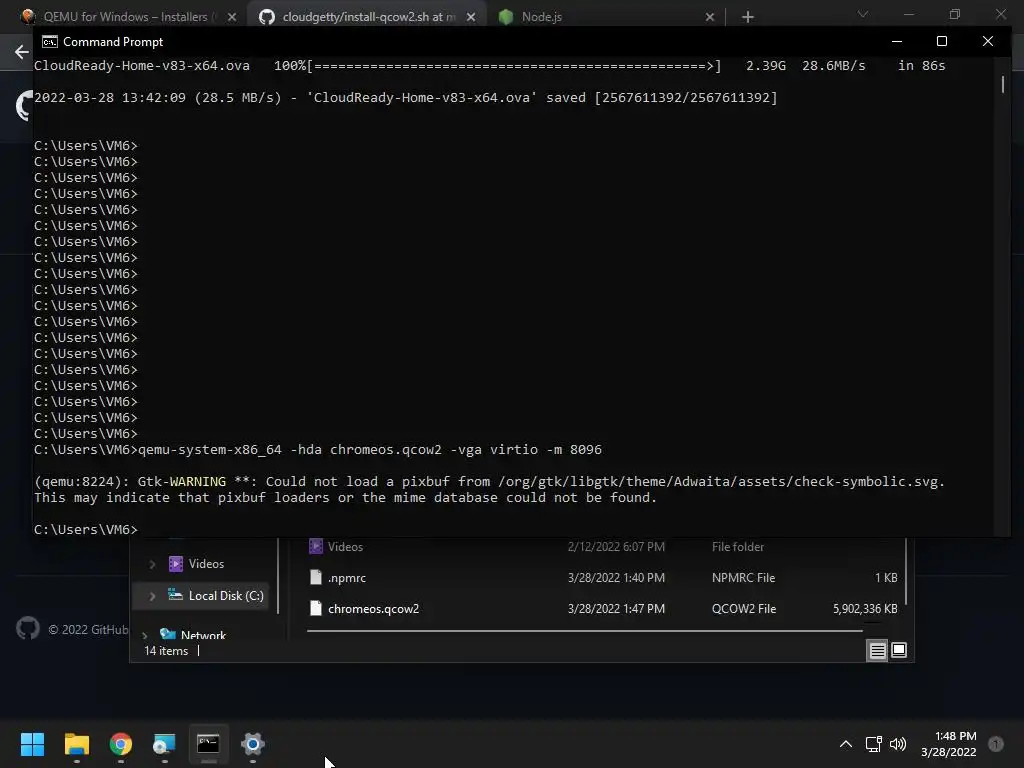
Task: Show hidden system tray icons
Action: pyautogui.click(x=845, y=744)
